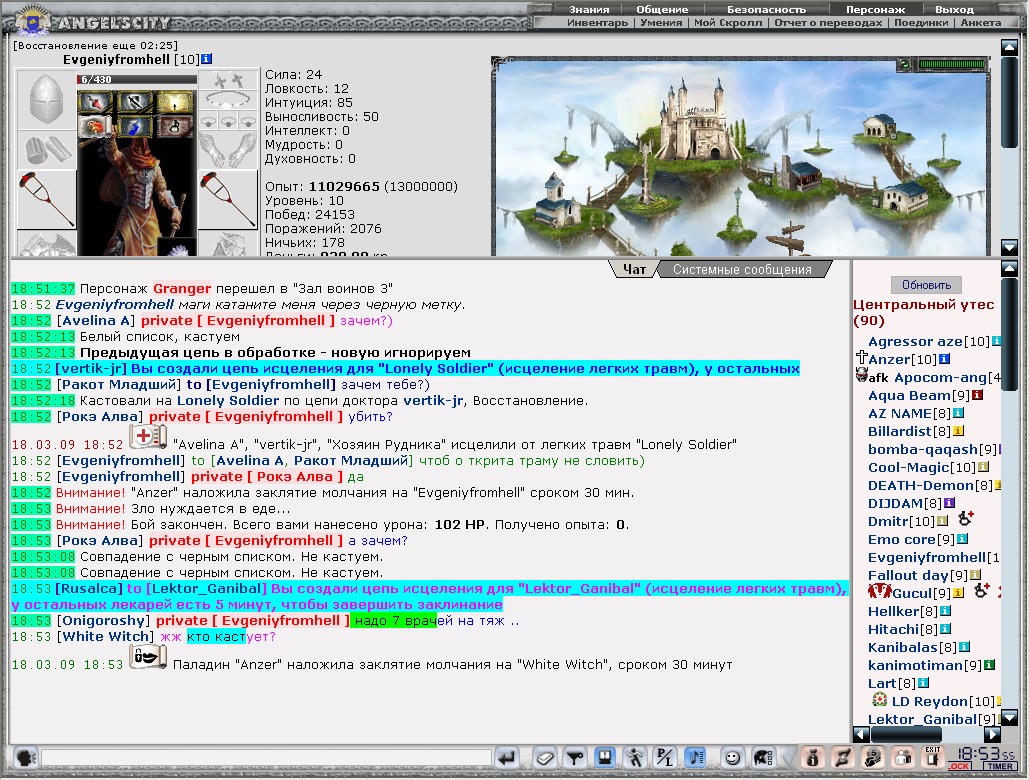Click the Lektor_Ganibal player name
1029x780 pixels.
point(922,719)
